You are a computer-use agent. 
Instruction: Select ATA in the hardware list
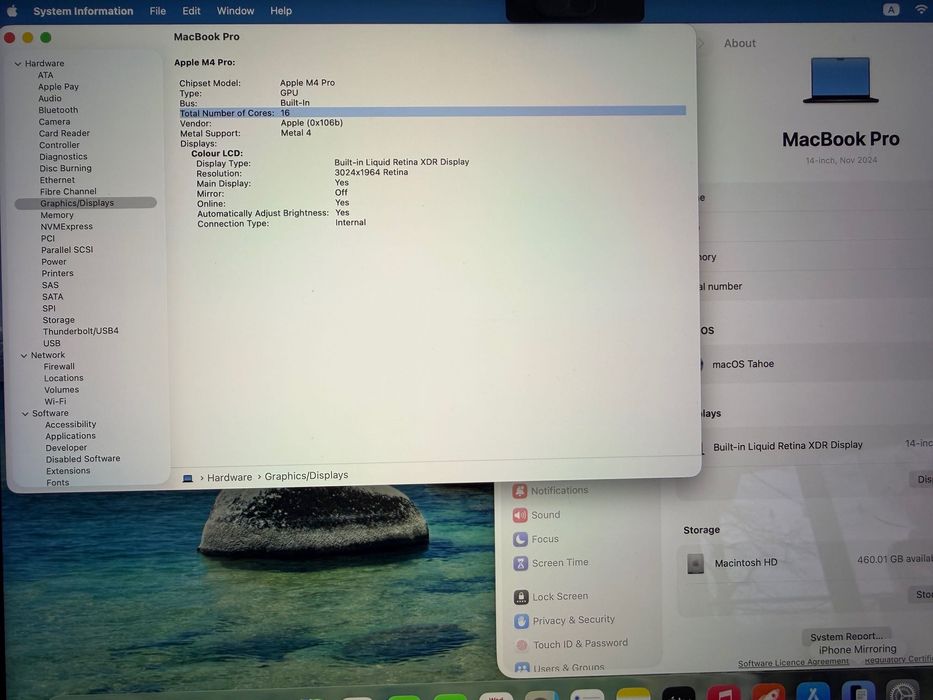45,75
